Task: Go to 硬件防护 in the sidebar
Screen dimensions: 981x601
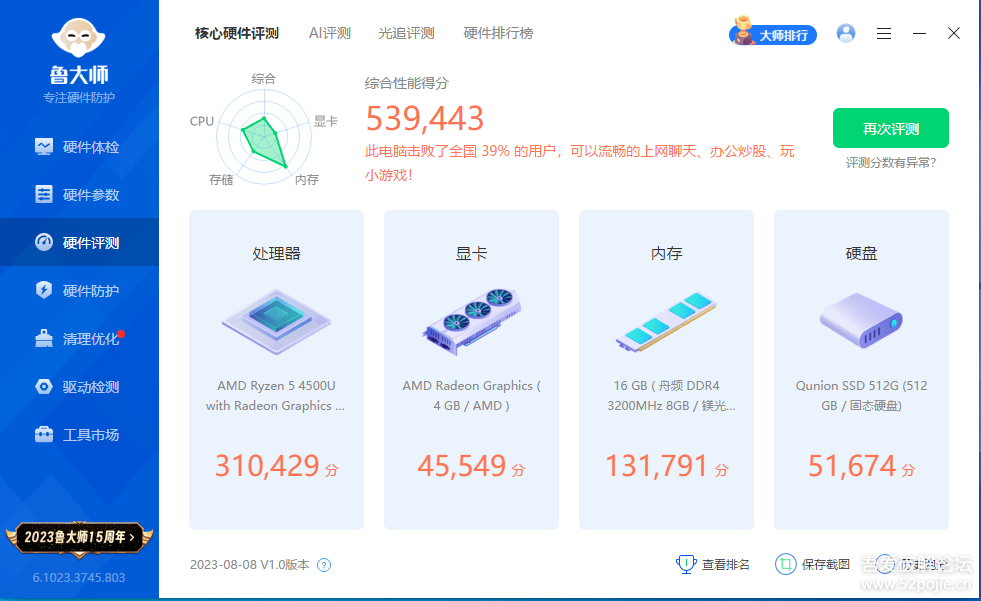Action: click(x=79, y=290)
